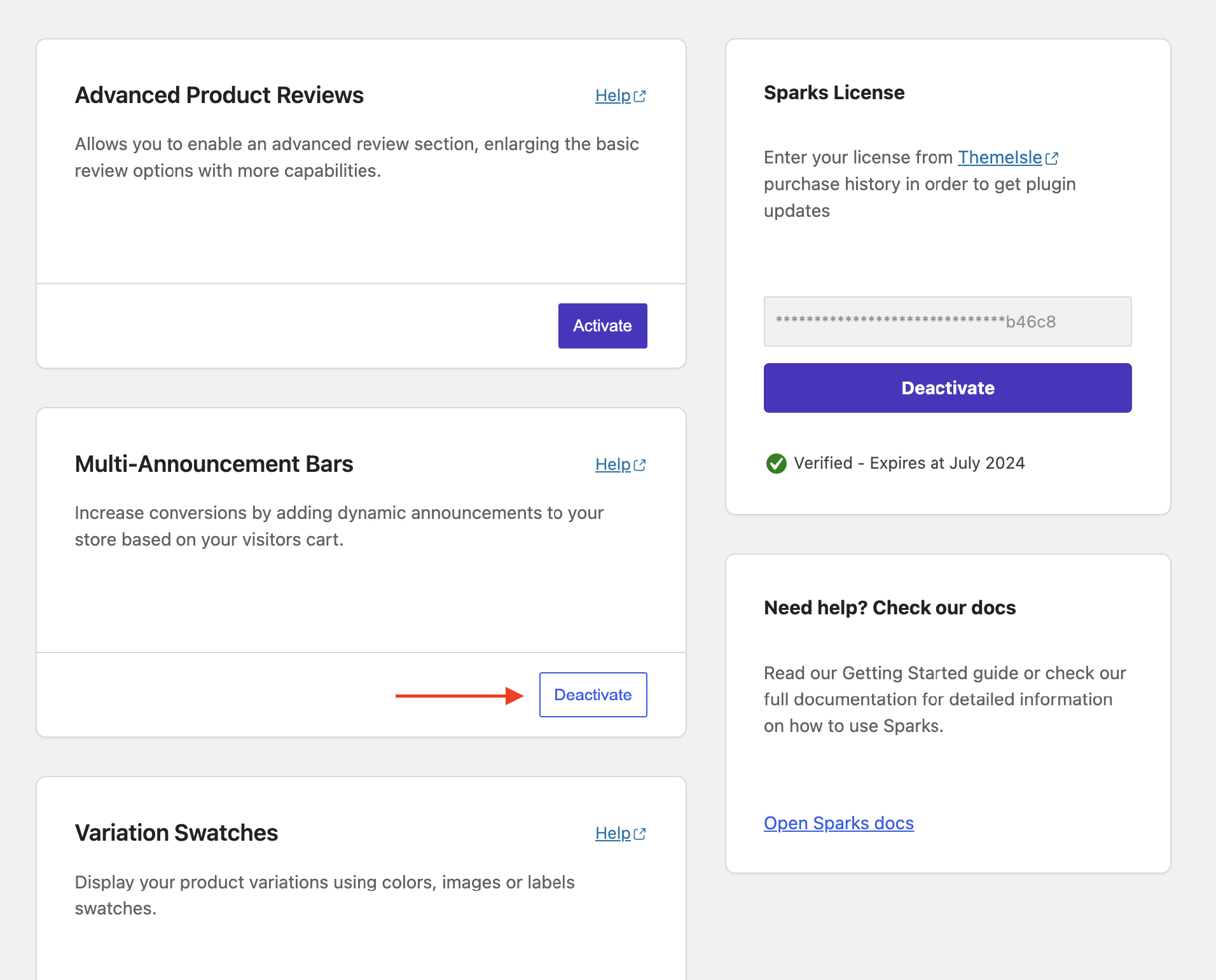
Task: Click external-link icon next to Advanced Product Reviews Help
Action: (x=640, y=97)
